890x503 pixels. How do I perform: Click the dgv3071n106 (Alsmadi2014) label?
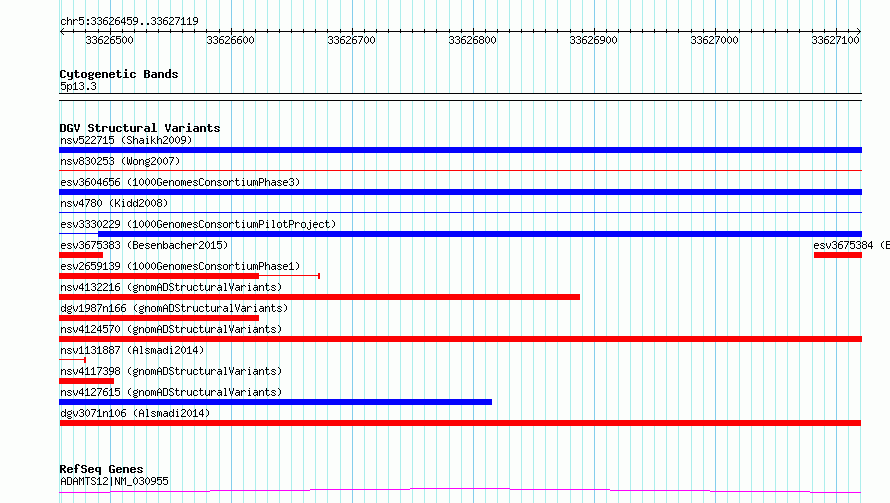135,413
